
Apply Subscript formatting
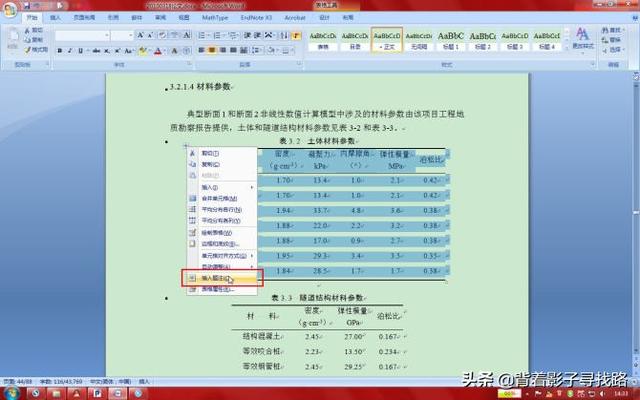[x=107, y=51]
